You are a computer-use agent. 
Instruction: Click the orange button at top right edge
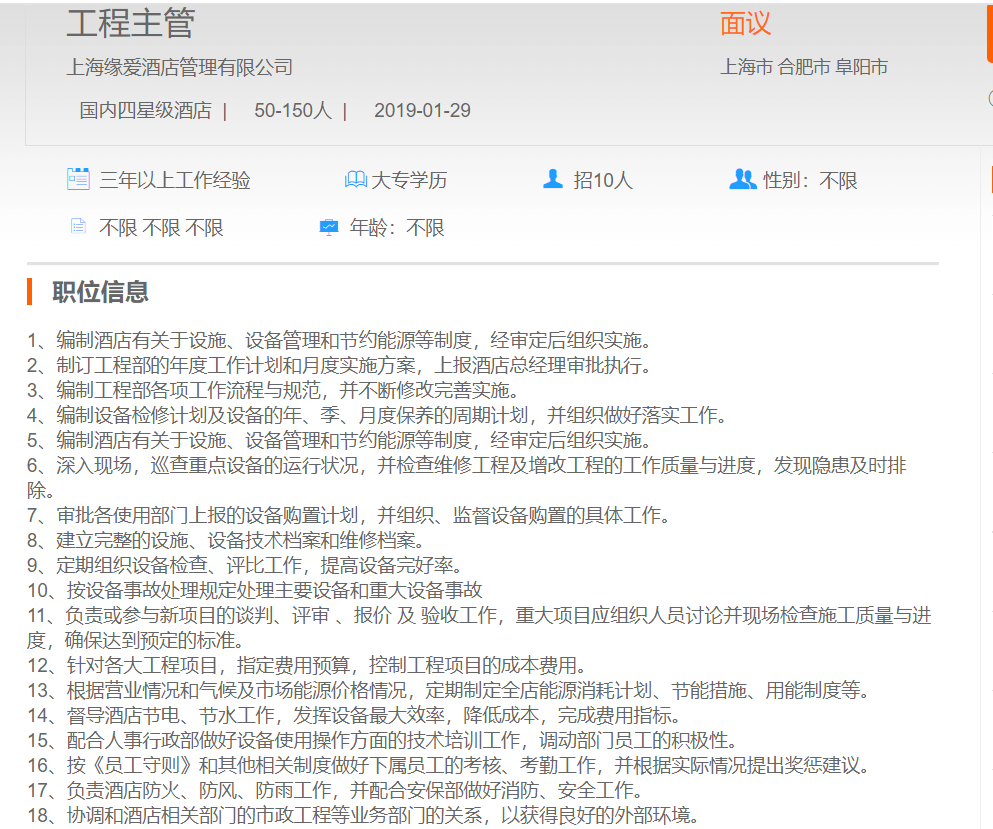coord(989,30)
